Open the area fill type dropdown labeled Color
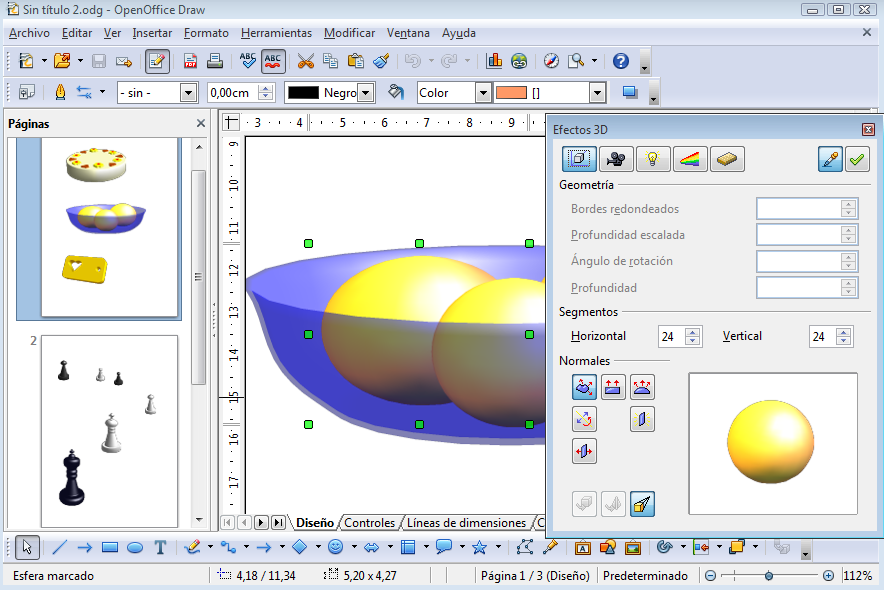The image size is (884, 590). click(x=484, y=93)
